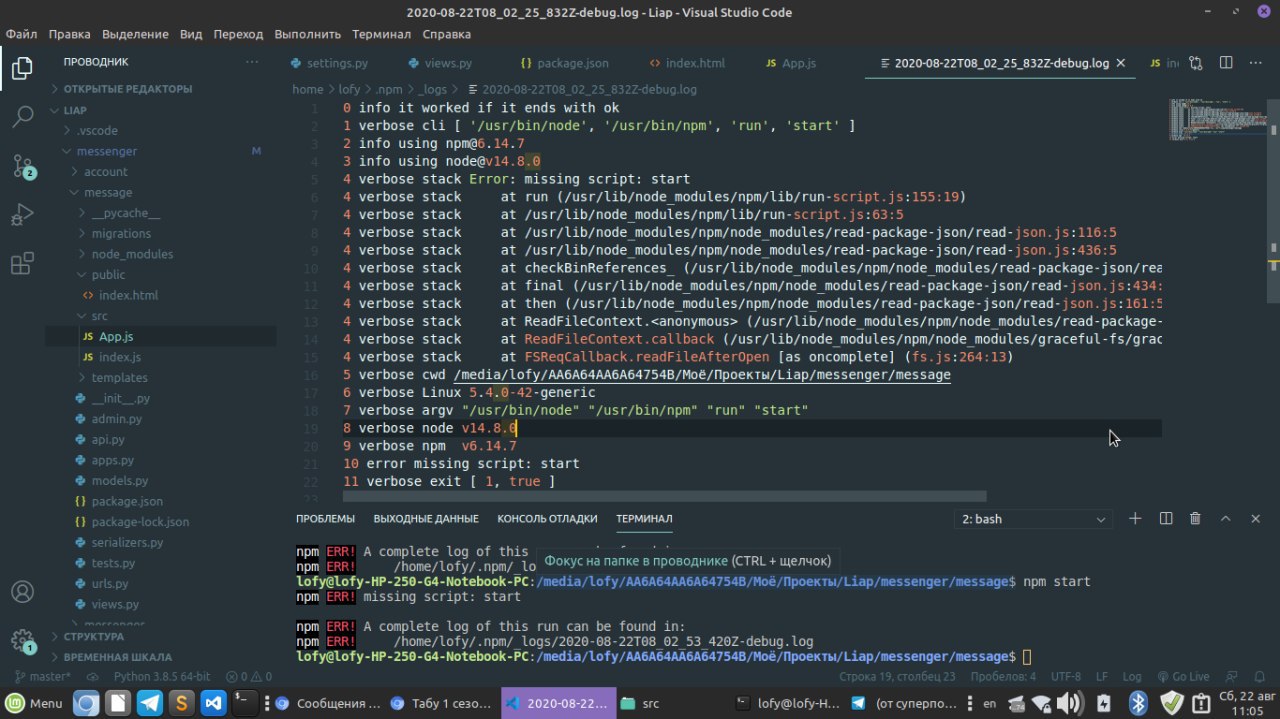Open the Extensions view in activity bar
The height and width of the screenshot is (719, 1280).
pyautogui.click(x=22, y=264)
